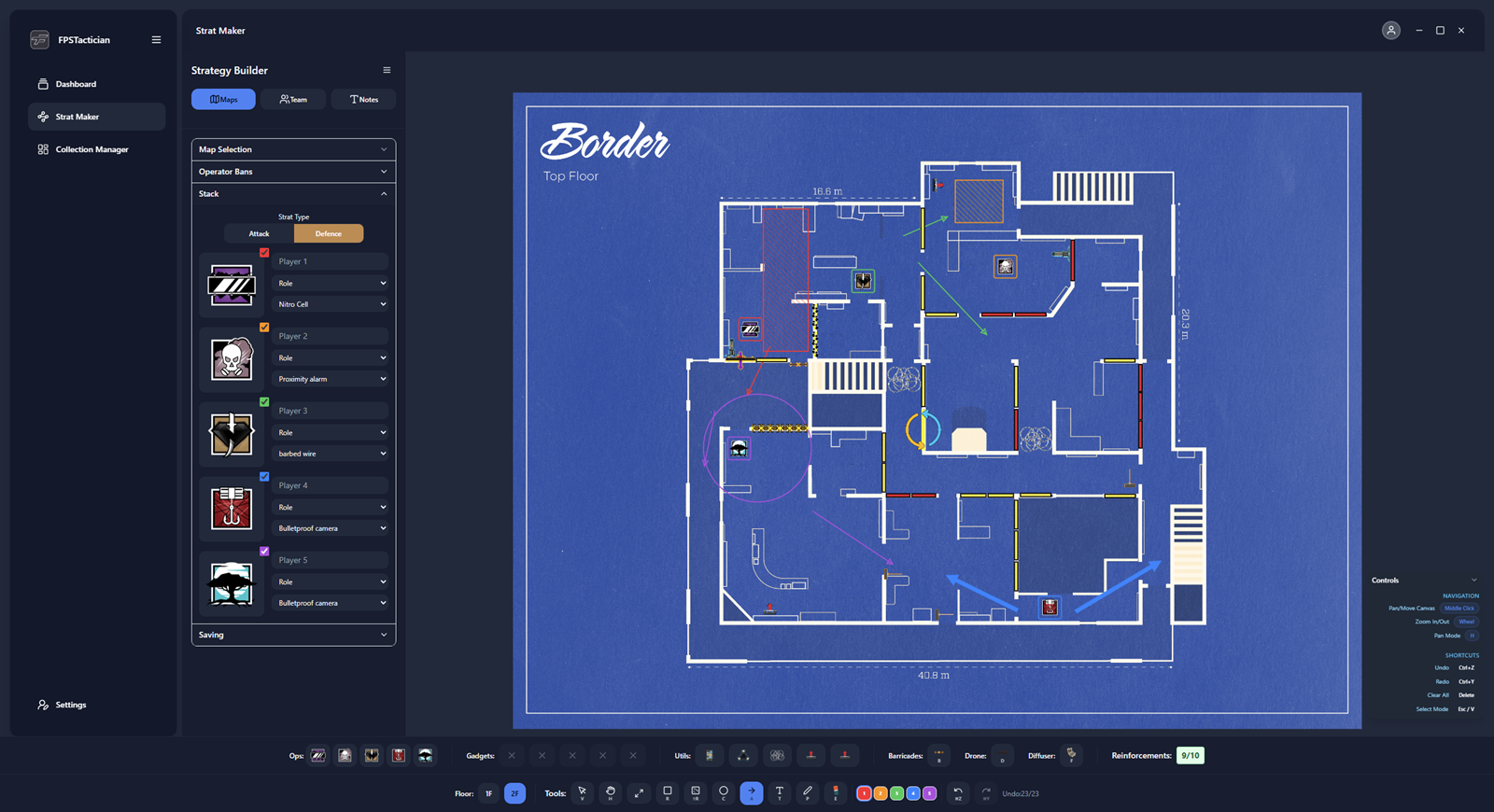Select the Diffuser icon
The height and width of the screenshot is (812, 1494).
click(x=1071, y=755)
